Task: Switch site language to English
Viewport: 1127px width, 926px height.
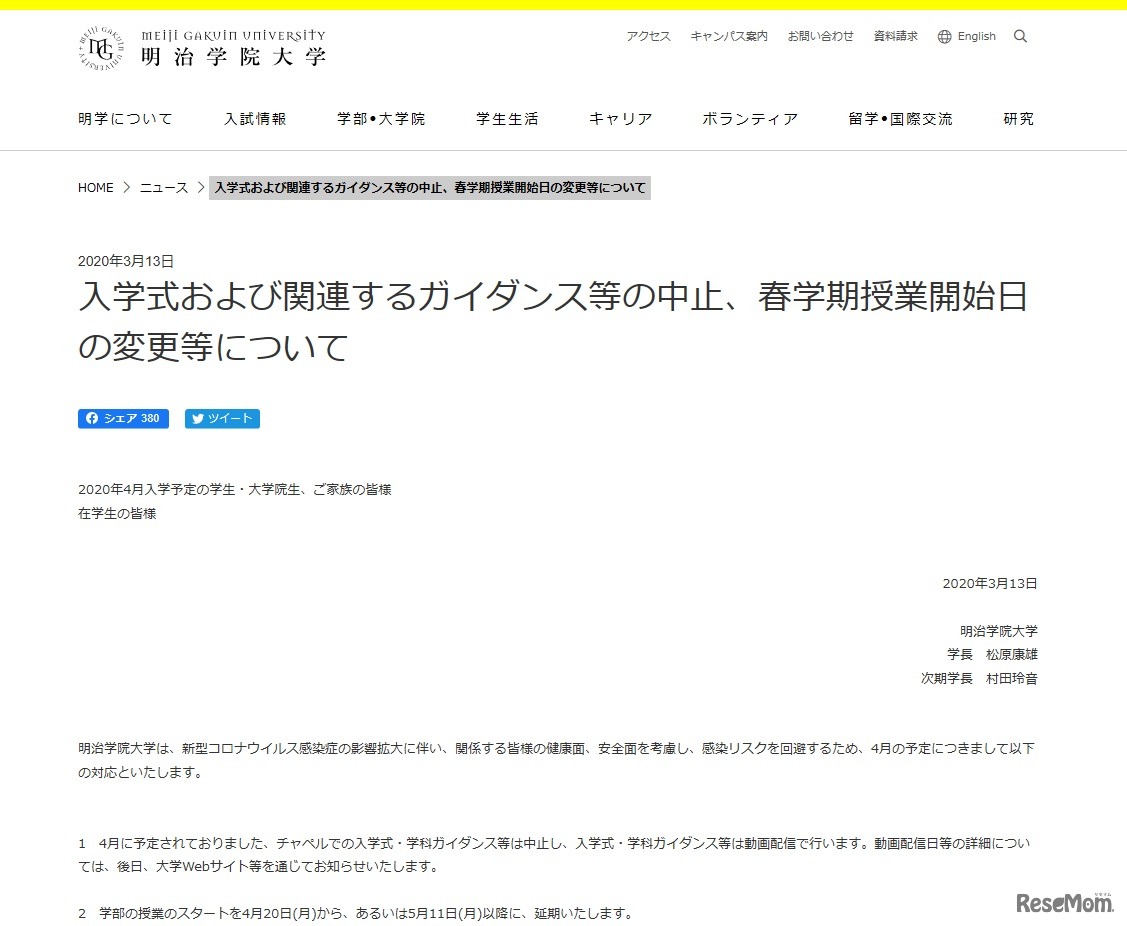Action: pos(976,36)
